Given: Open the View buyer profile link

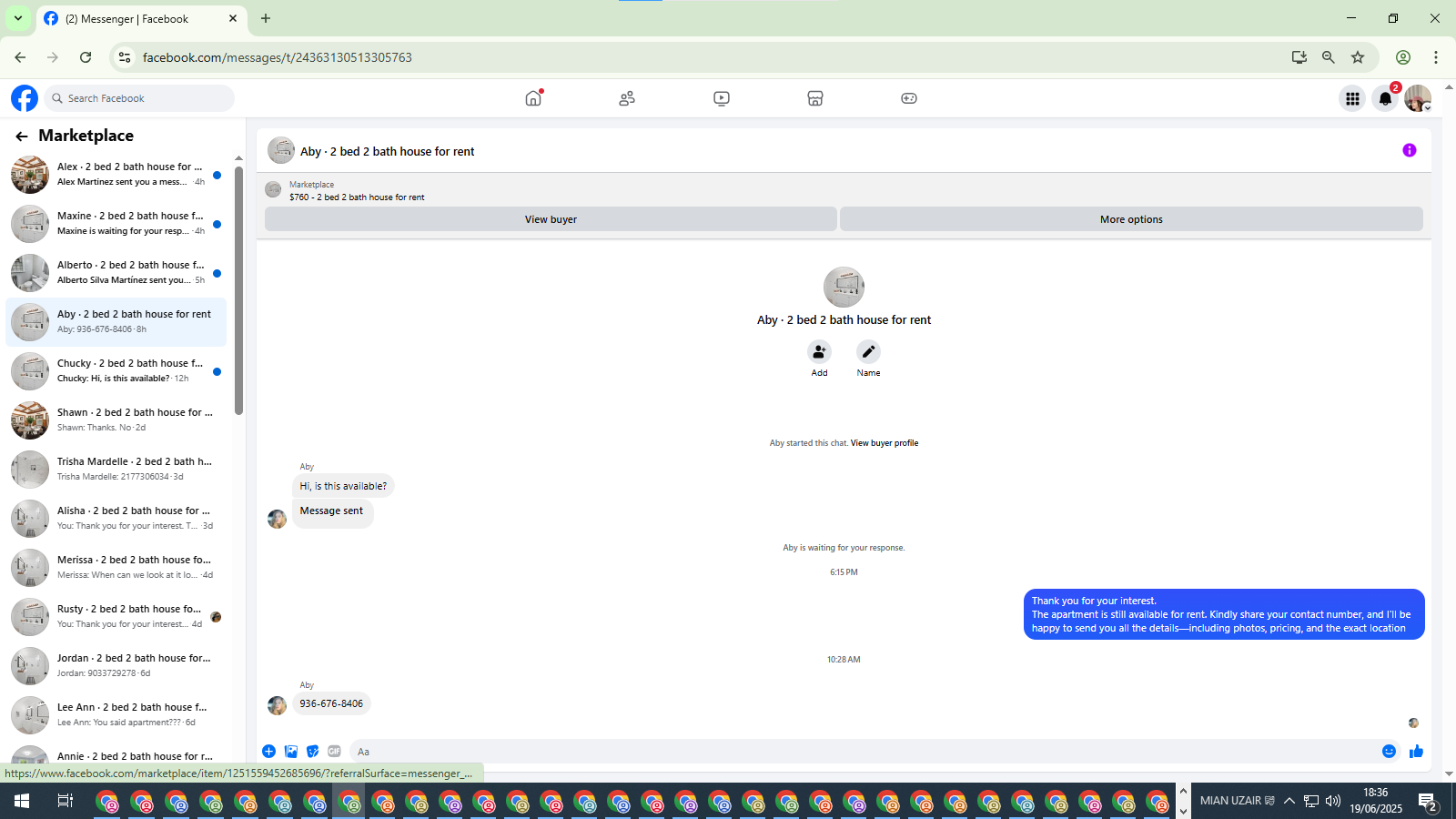Looking at the screenshot, I should (x=885, y=443).
